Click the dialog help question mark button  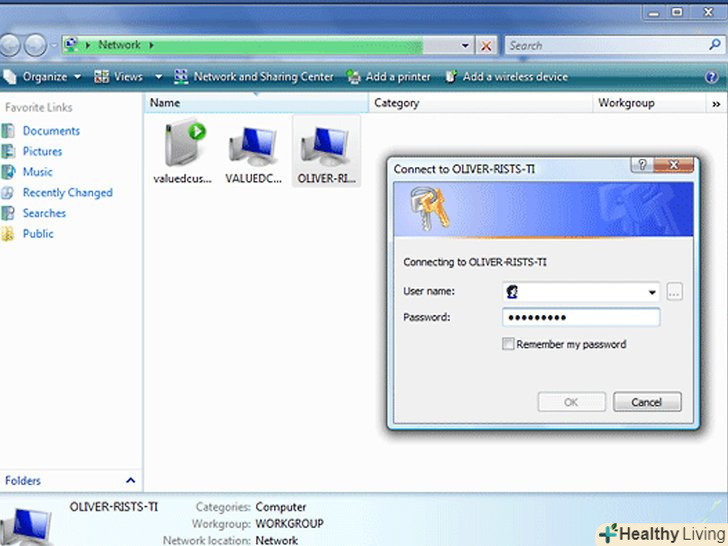pyautogui.click(x=642, y=164)
